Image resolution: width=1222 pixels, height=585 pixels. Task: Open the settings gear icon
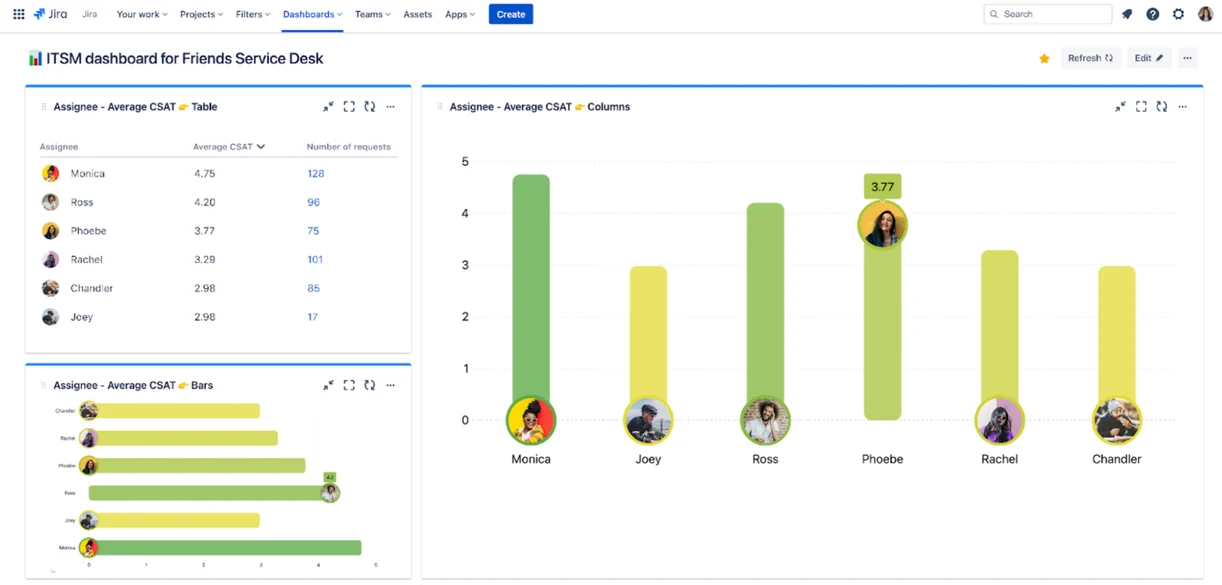pos(1178,14)
